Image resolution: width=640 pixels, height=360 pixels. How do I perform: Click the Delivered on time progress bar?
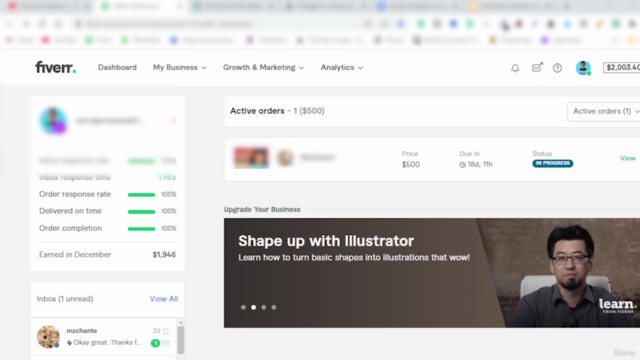141,211
